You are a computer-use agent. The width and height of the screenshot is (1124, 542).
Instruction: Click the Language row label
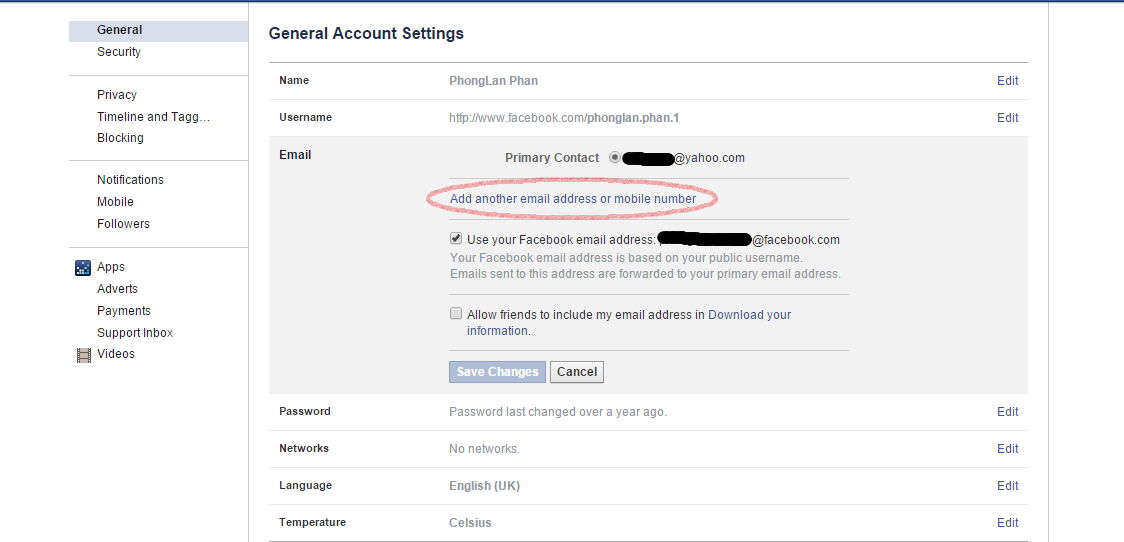(x=305, y=485)
